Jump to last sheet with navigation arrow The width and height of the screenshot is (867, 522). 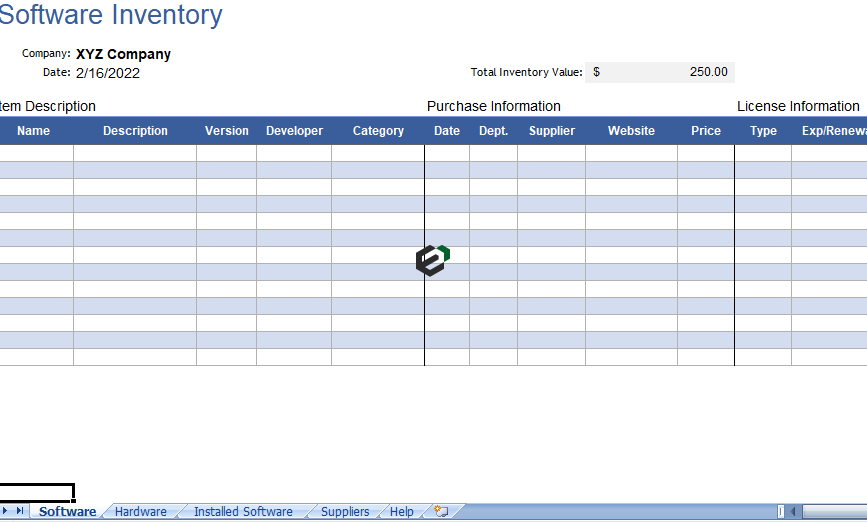20,511
